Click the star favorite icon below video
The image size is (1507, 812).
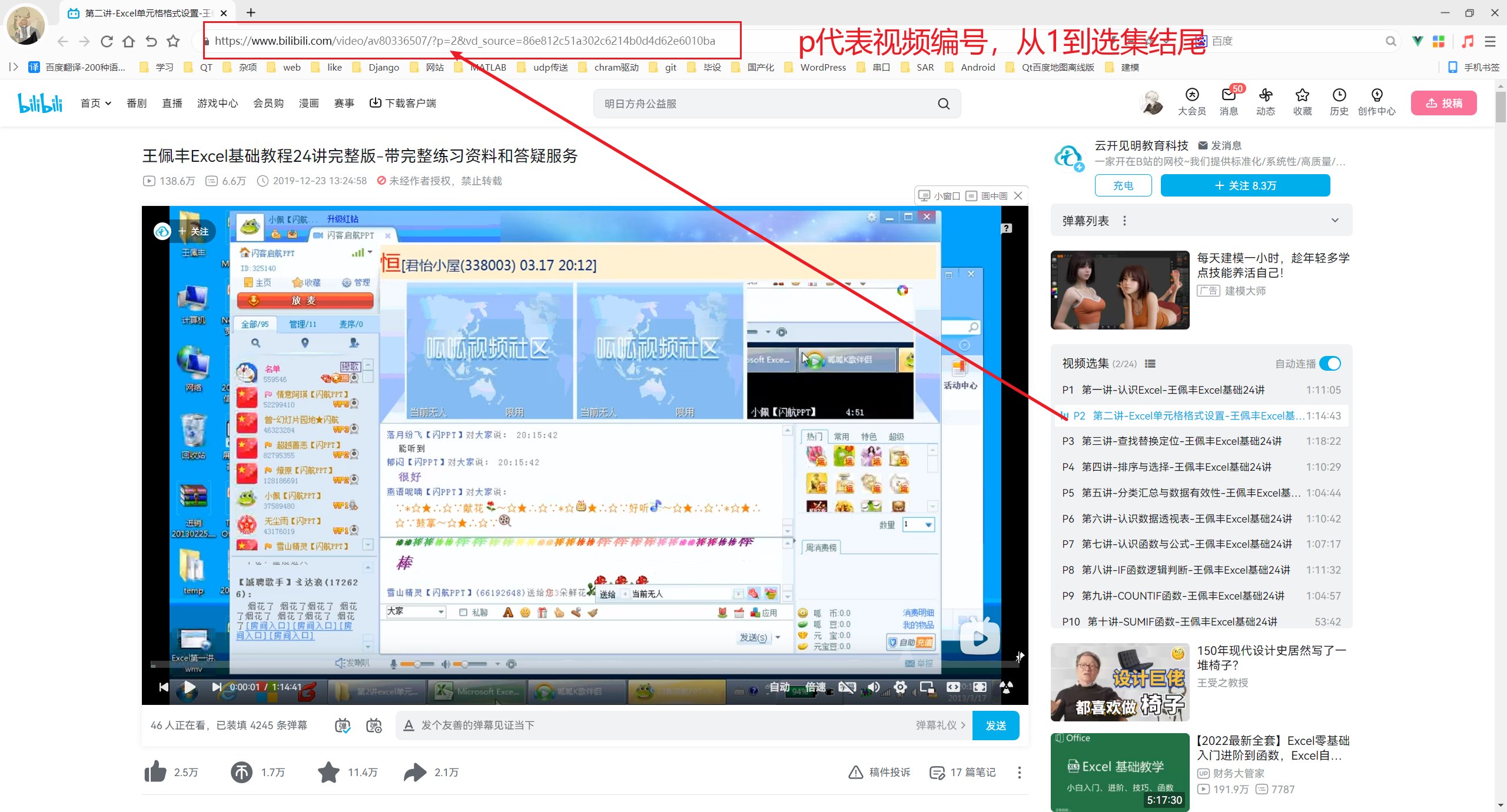click(x=328, y=771)
